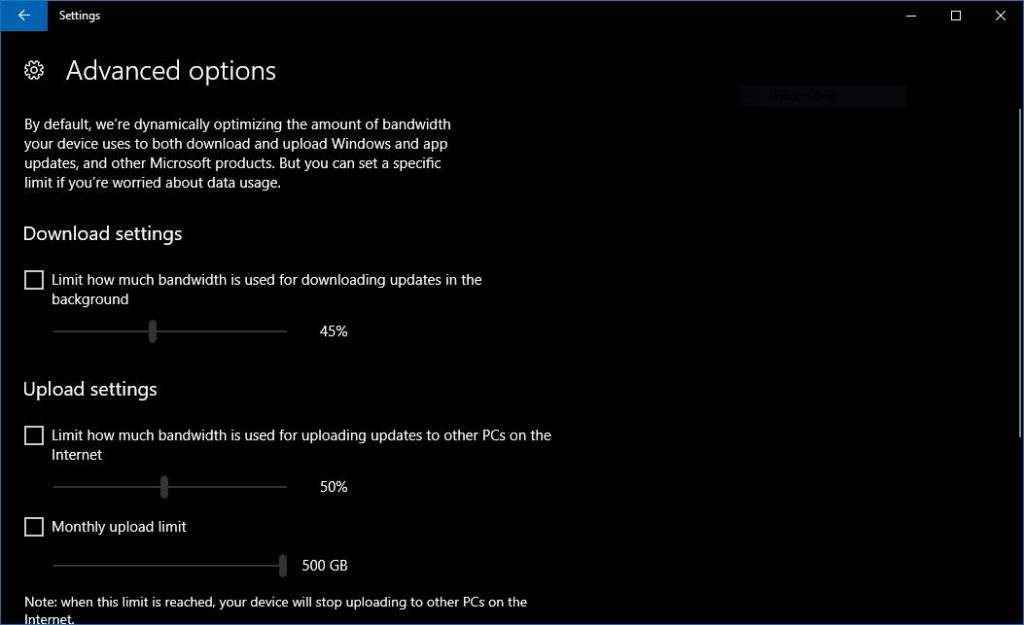Viewport: 1024px width, 625px height.
Task: Click the 500 GB value label
Action: [x=325, y=566]
